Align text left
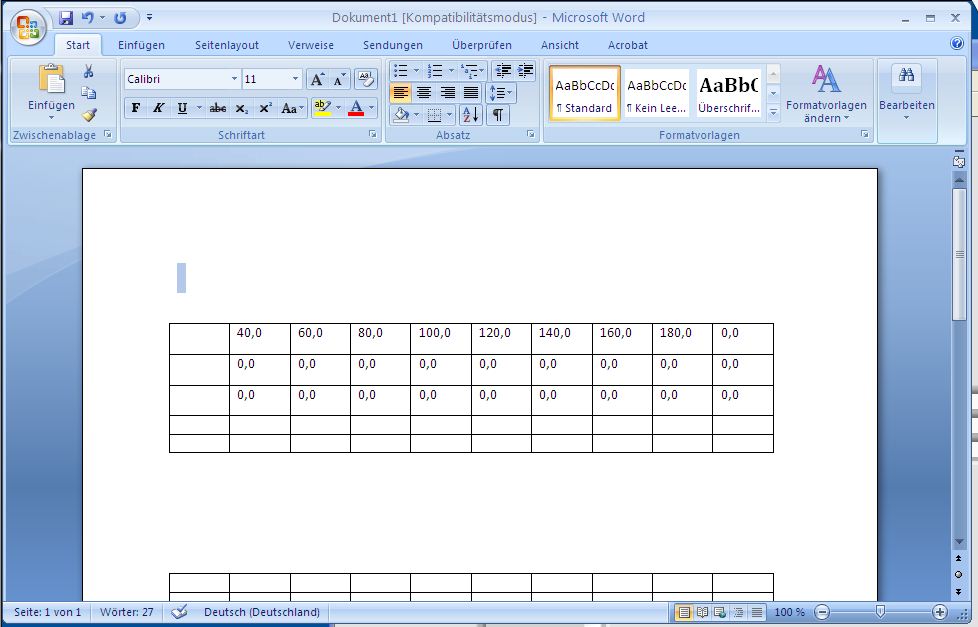Image resolution: width=978 pixels, height=627 pixels. click(x=400, y=93)
